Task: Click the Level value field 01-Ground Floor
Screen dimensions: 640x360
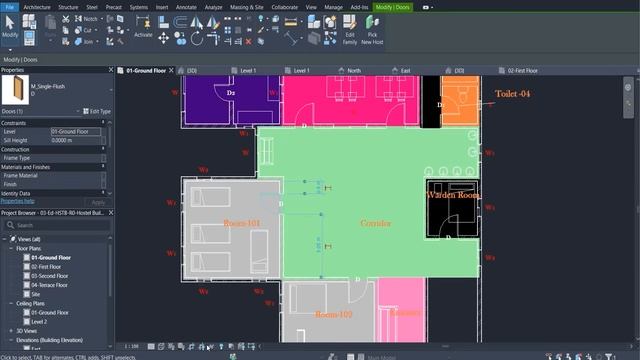Action: (76, 131)
